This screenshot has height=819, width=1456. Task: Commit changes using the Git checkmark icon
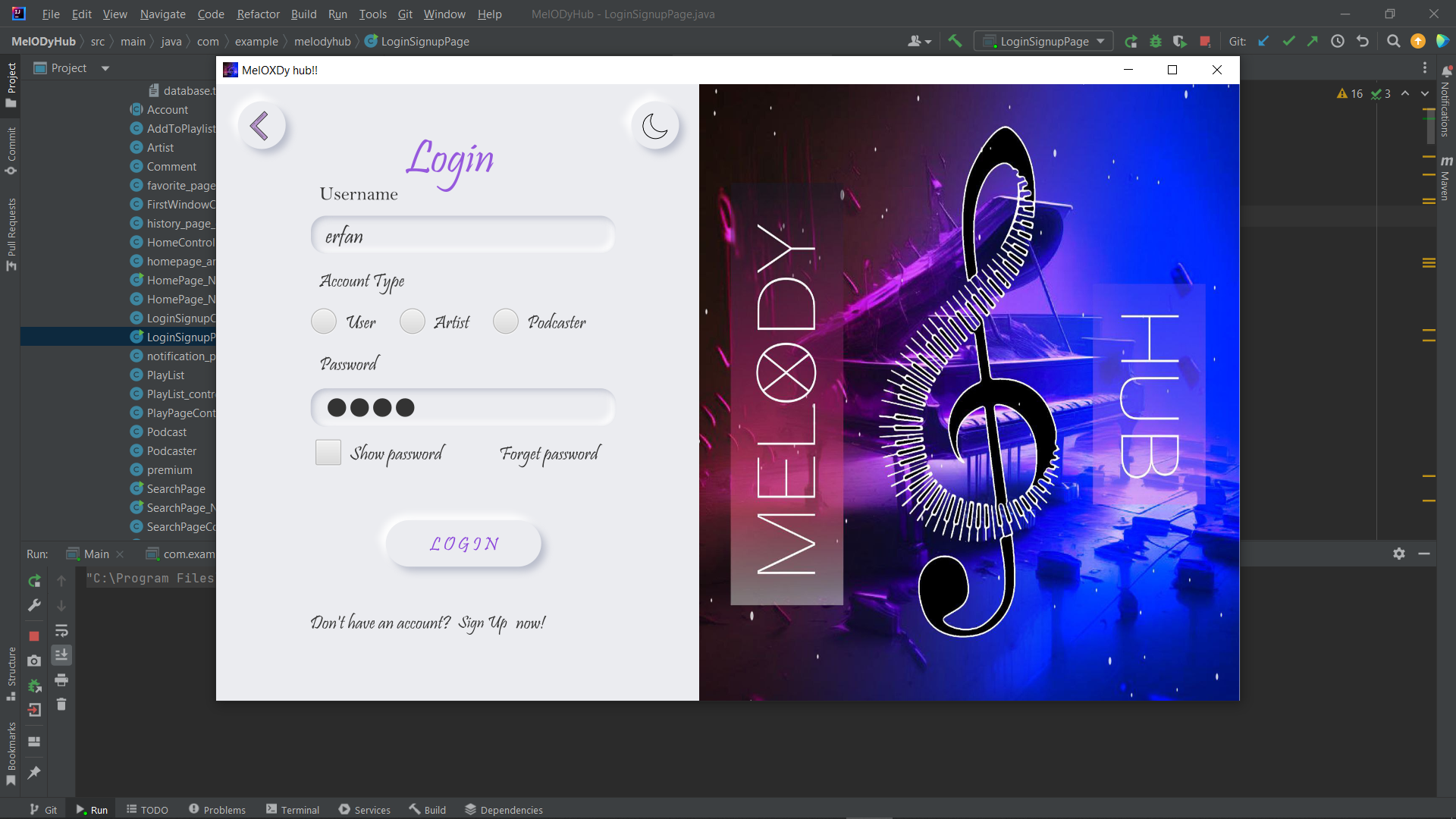tap(1288, 41)
